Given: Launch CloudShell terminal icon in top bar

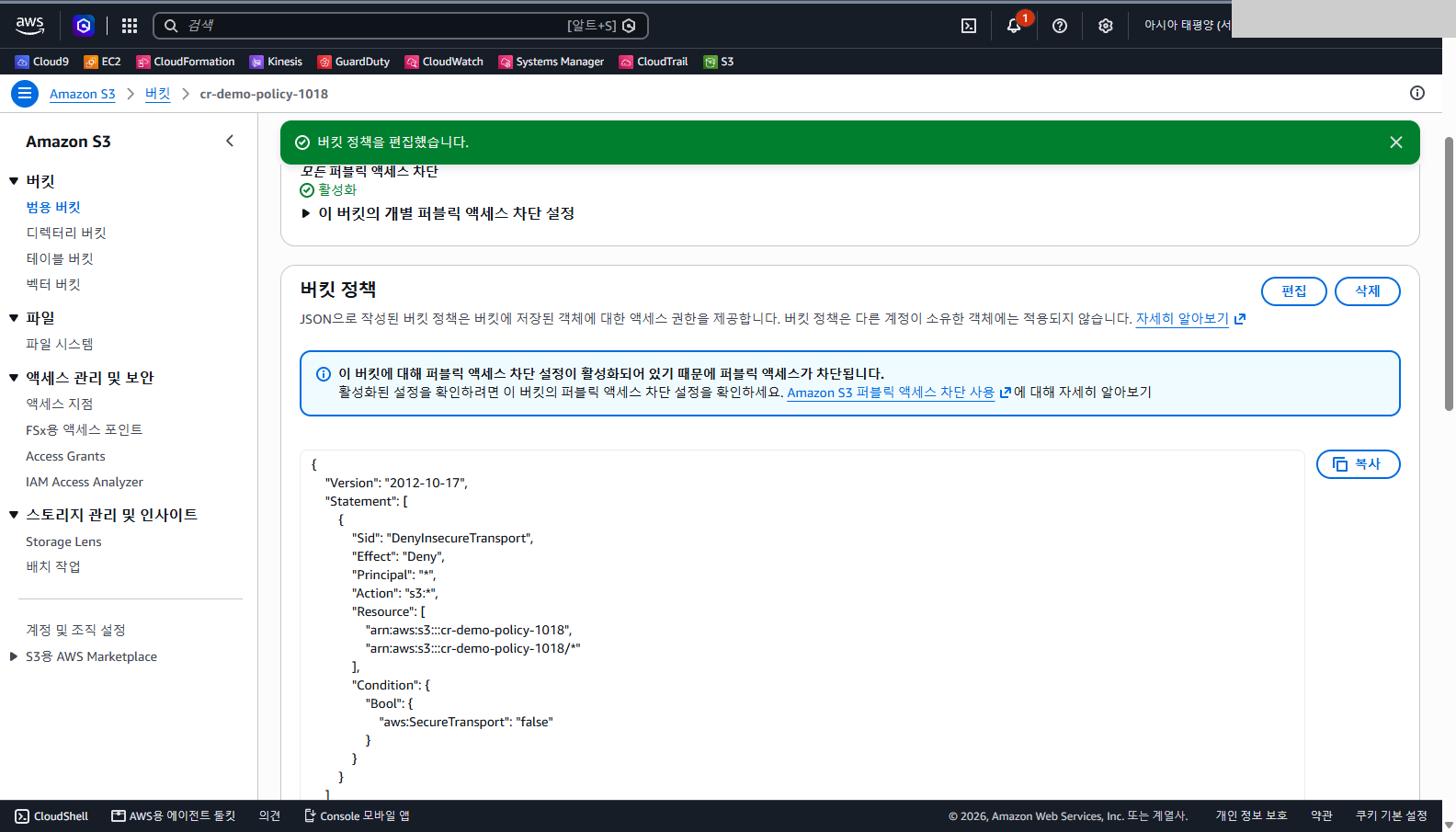Looking at the screenshot, I should [x=969, y=26].
